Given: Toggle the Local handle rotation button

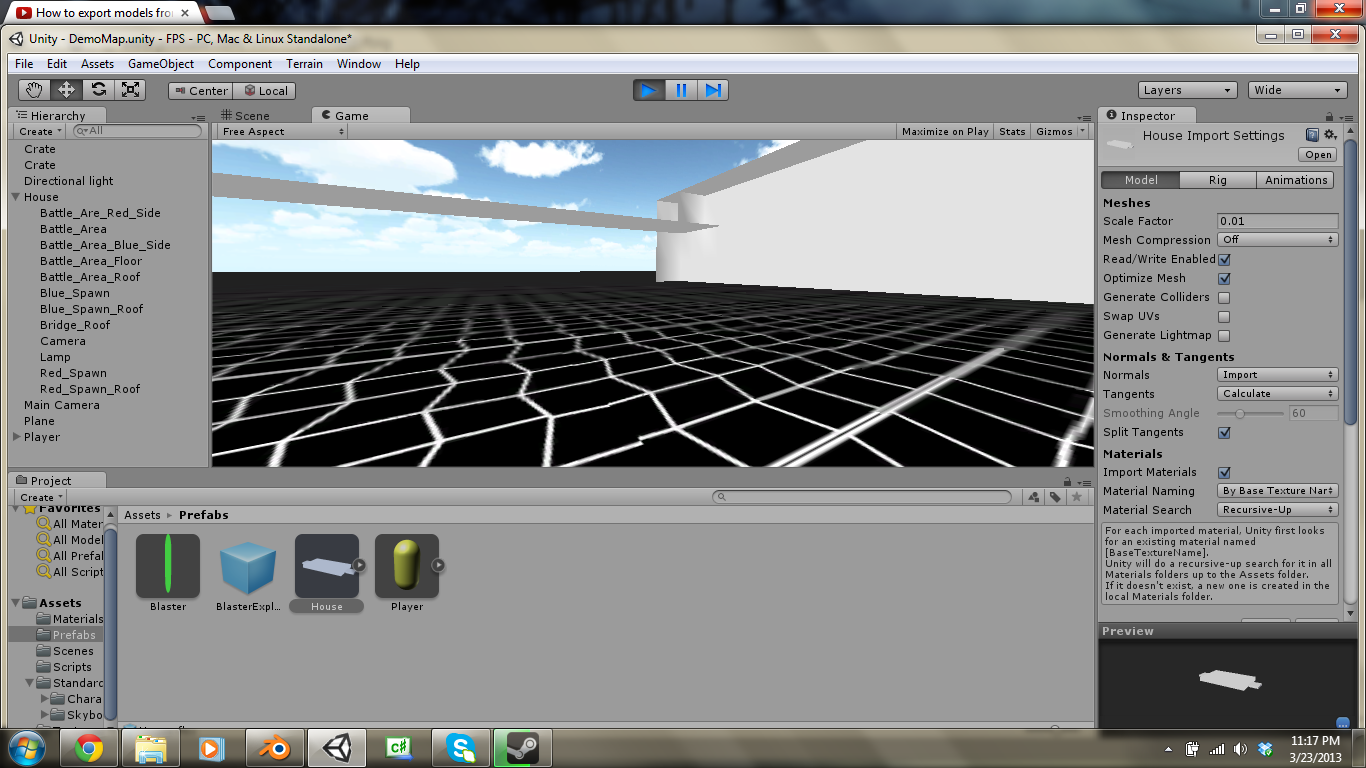Looking at the screenshot, I should [x=264, y=90].
